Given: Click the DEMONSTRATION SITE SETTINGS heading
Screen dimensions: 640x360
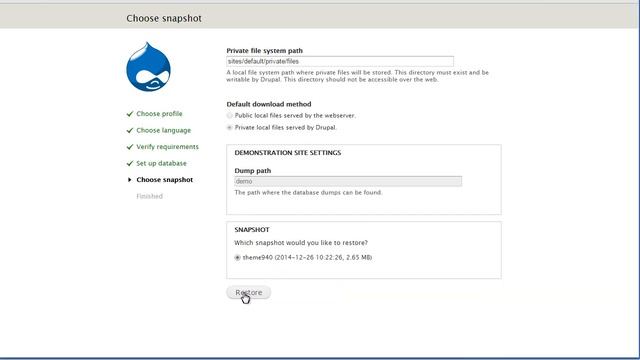Looking at the screenshot, I should coord(288,153).
